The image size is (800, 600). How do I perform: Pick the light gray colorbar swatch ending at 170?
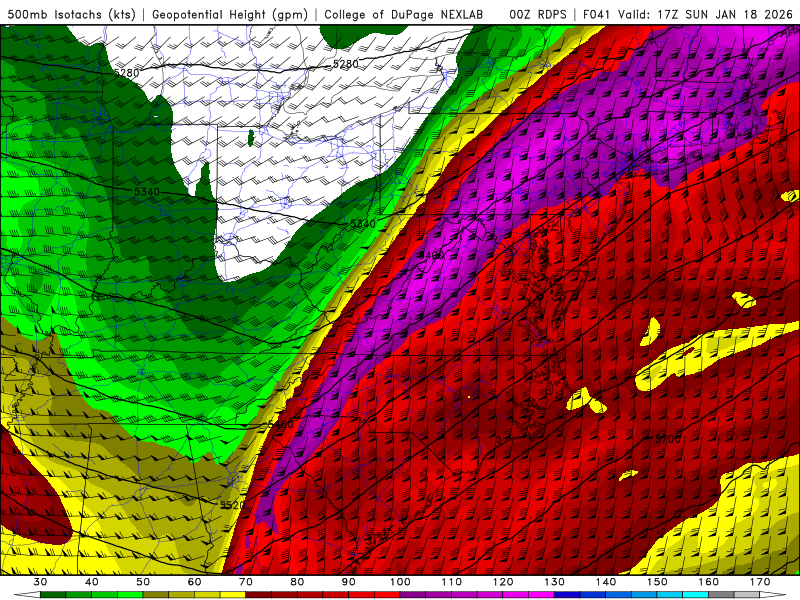pos(747,594)
